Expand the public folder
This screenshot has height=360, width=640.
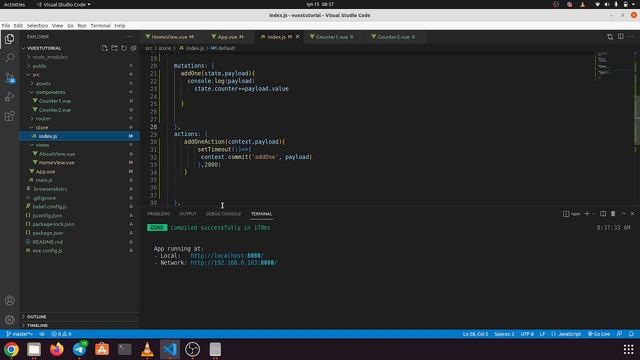pyautogui.click(x=40, y=66)
